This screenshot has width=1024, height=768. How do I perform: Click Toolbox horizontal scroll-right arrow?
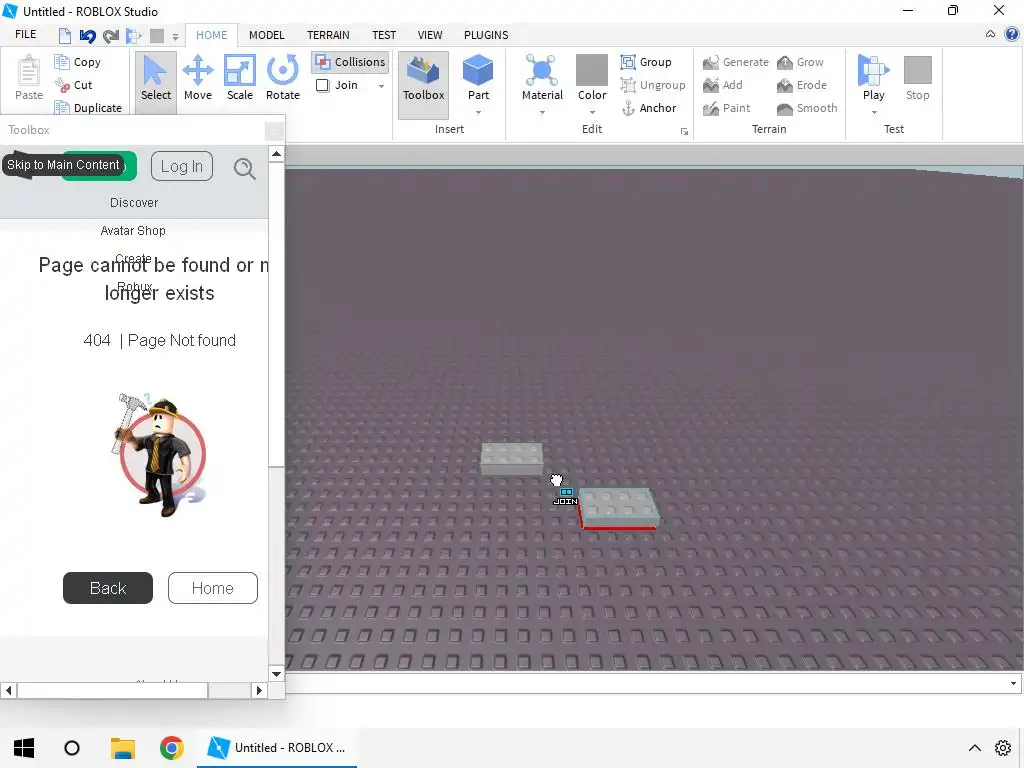[x=259, y=690]
